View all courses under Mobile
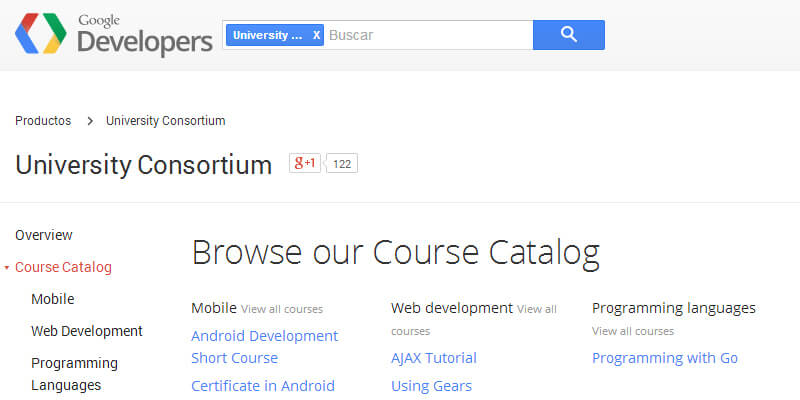Screen dimensions: 800x400 [282, 309]
